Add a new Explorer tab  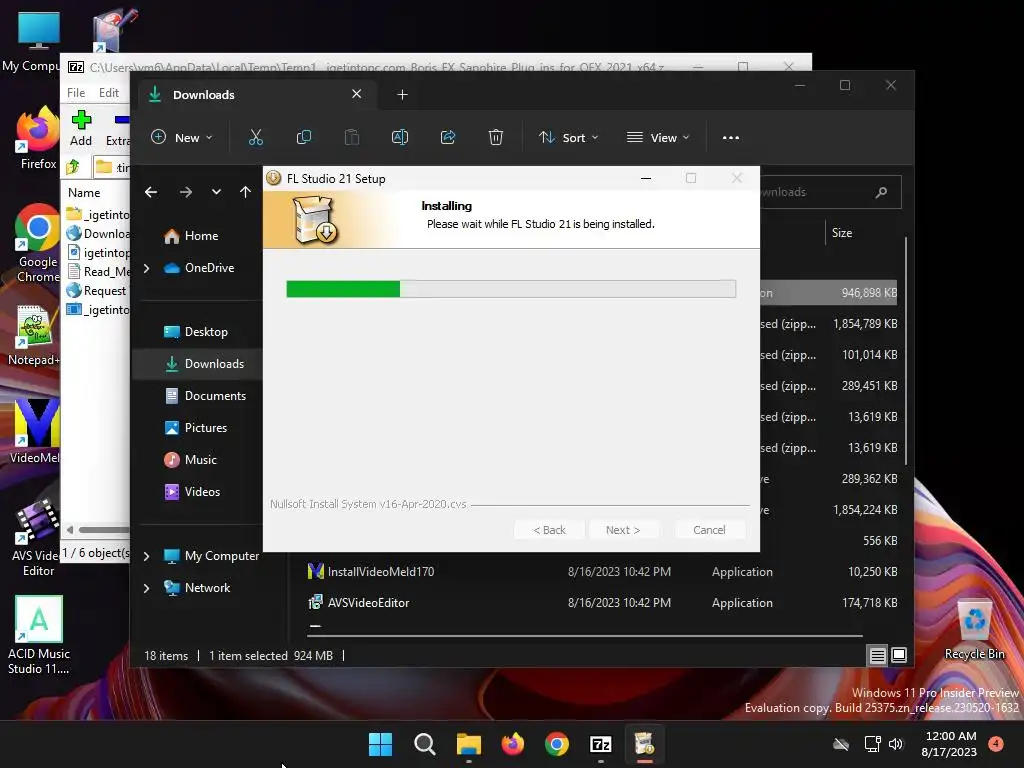click(402, 95)
